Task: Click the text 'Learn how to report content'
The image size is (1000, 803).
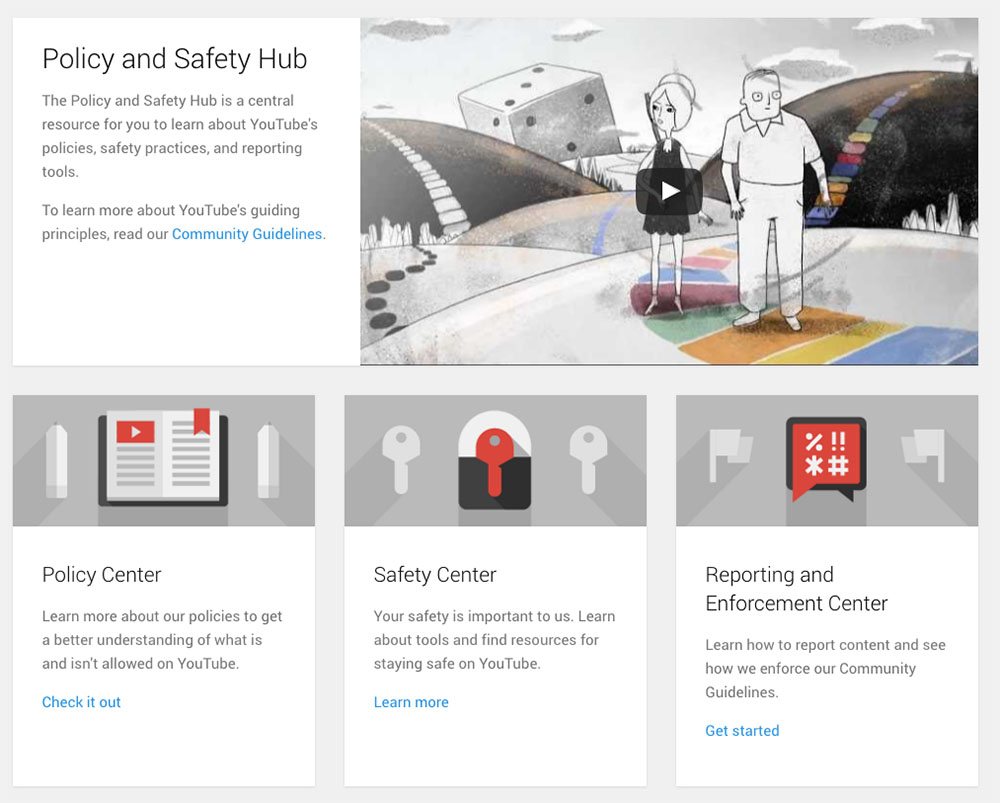Action: pos(797,645)
